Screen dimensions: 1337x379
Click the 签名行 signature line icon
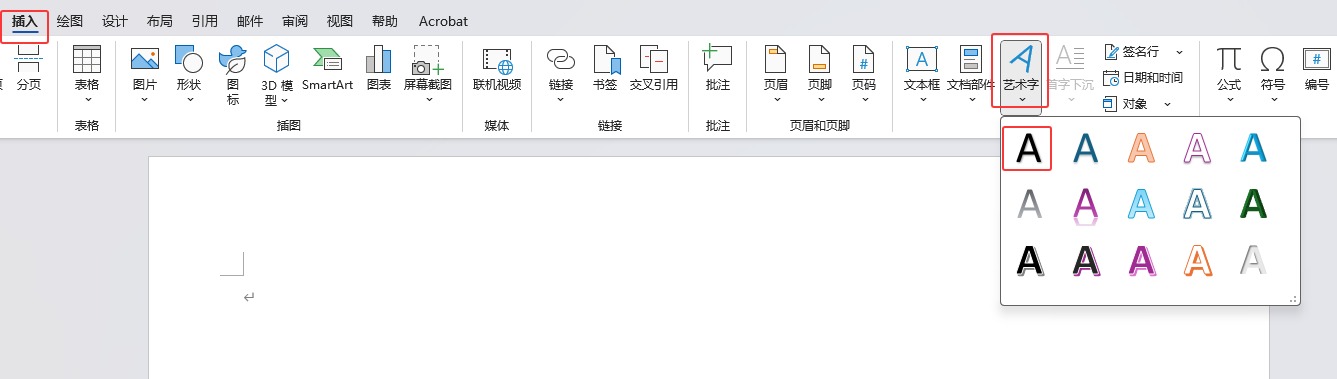(x=1110, y=51)
